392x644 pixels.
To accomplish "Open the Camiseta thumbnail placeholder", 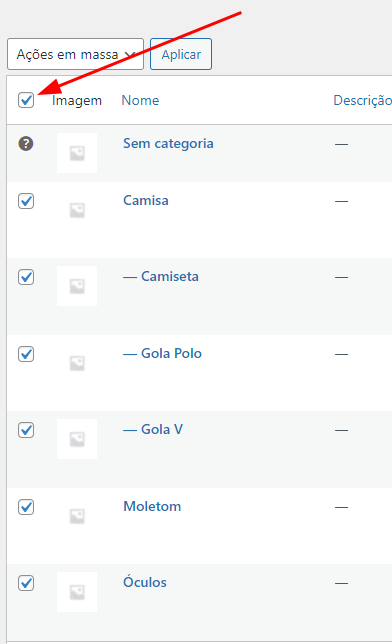I will (x=77, y=286).
